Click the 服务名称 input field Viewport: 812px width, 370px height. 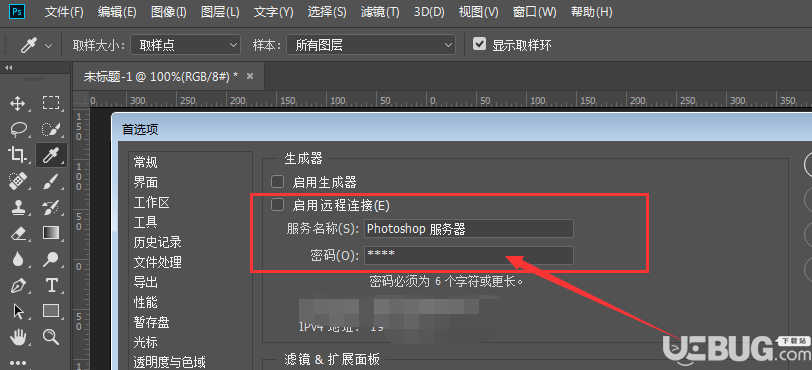[x=469, y=229]
